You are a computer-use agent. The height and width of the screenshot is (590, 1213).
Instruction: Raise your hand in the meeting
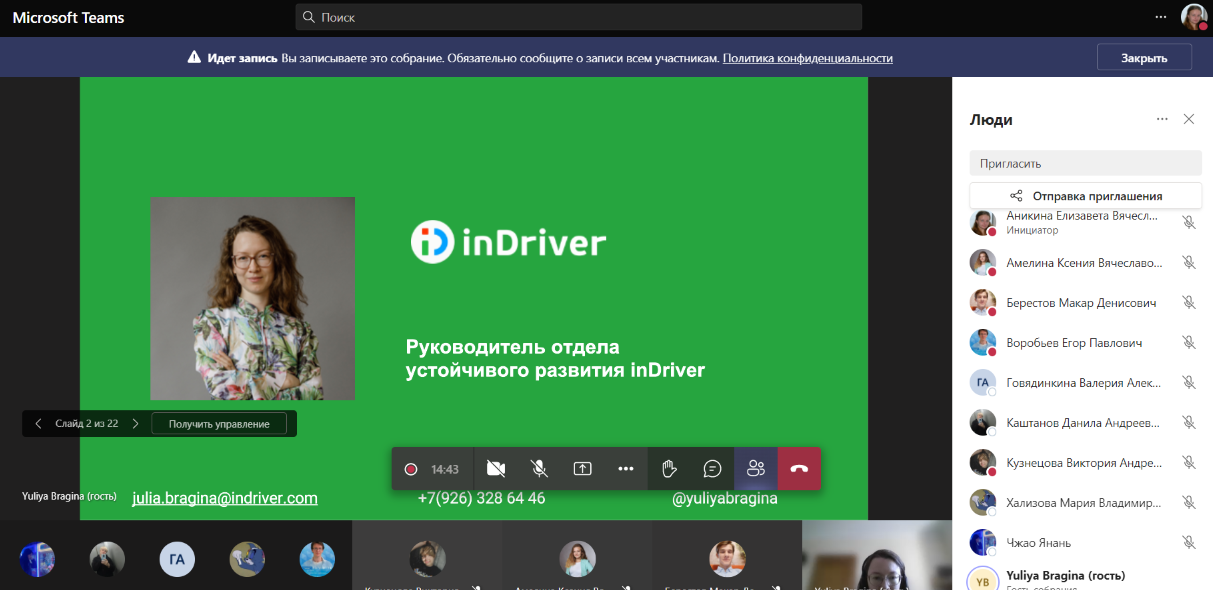point(669,468)
